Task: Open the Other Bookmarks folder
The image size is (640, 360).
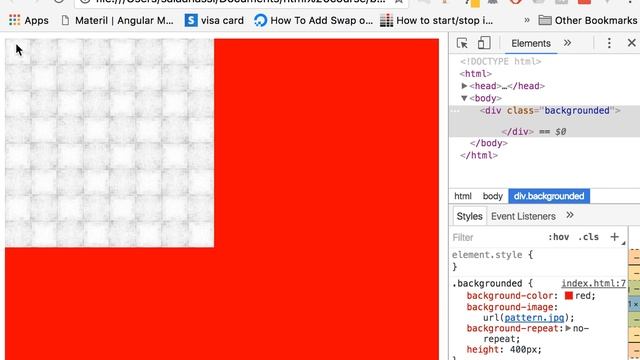Action: [x=588, y=20]
